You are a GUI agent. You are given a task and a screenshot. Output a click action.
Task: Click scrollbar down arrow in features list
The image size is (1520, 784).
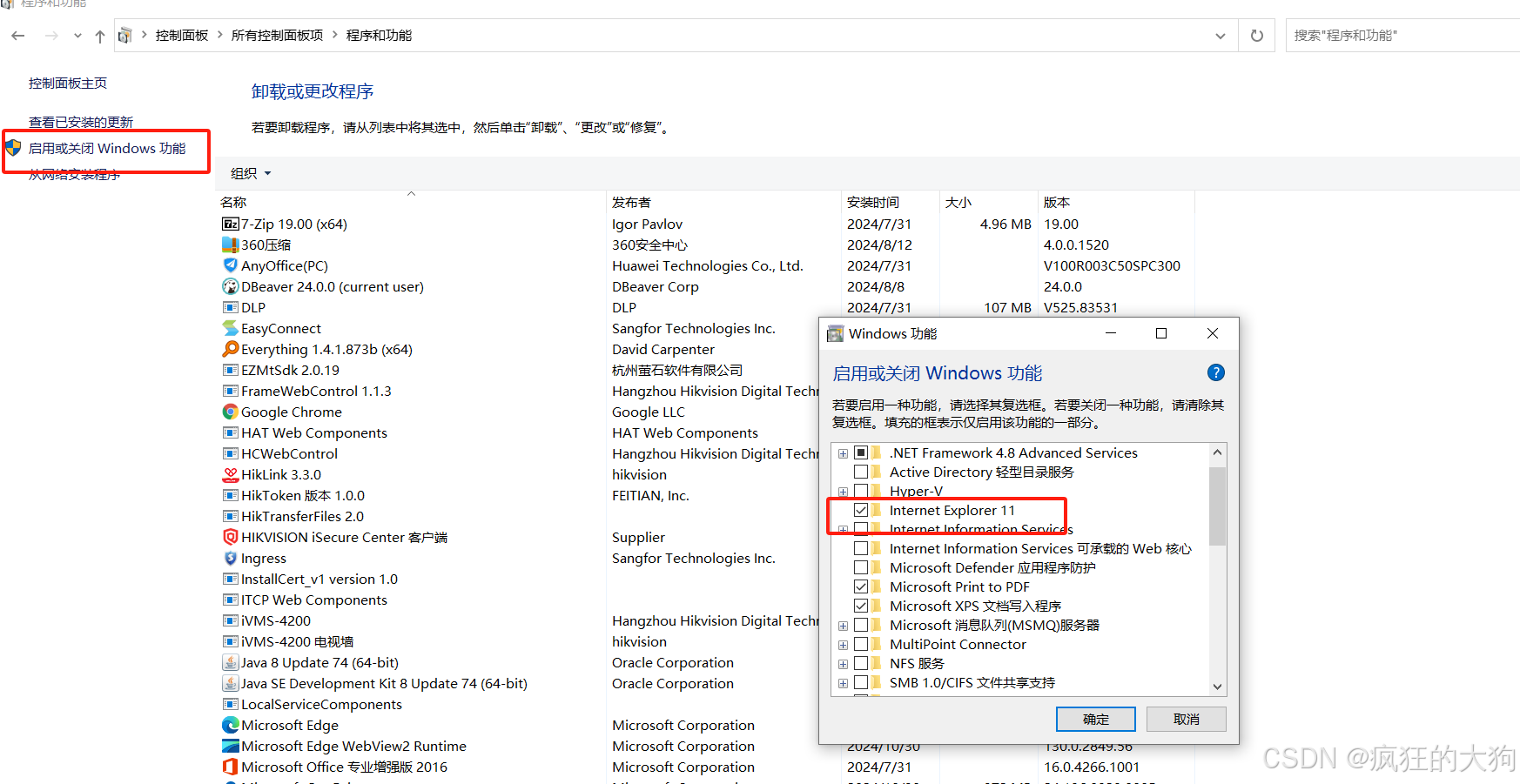1217,687
